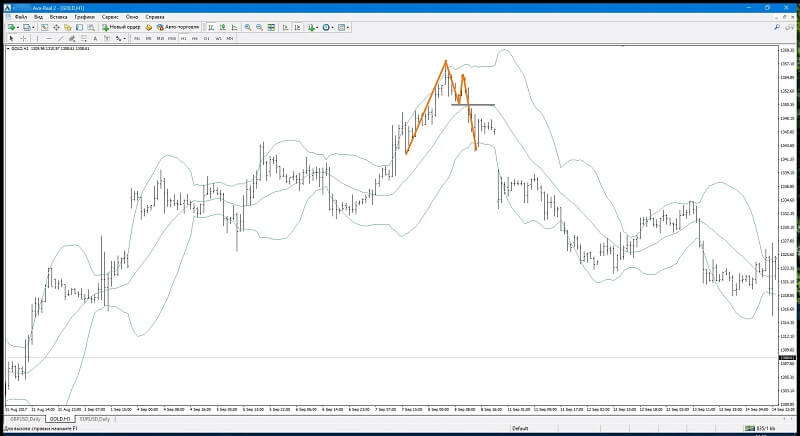Select the text label A tool
This screenshot has height=436, width=800.
click(95, 38)
